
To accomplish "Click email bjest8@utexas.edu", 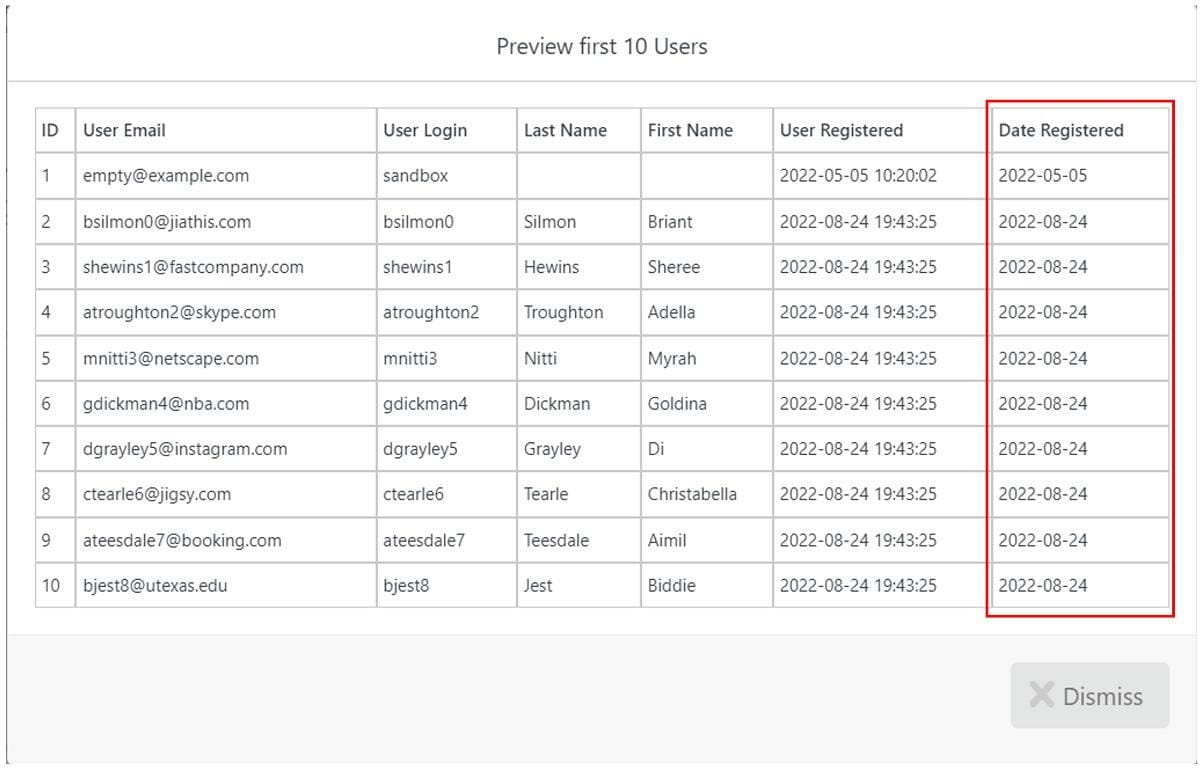I will (x=155, y=585).
